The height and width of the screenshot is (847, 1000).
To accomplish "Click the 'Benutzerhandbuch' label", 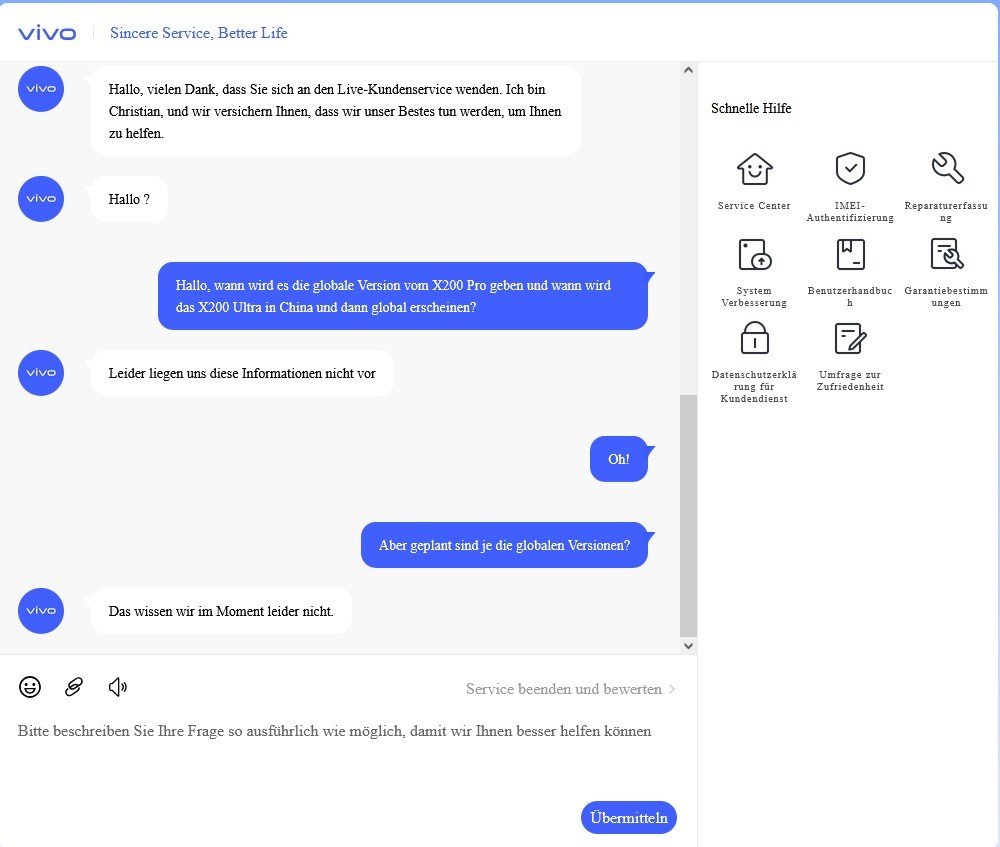I will 850,297.
